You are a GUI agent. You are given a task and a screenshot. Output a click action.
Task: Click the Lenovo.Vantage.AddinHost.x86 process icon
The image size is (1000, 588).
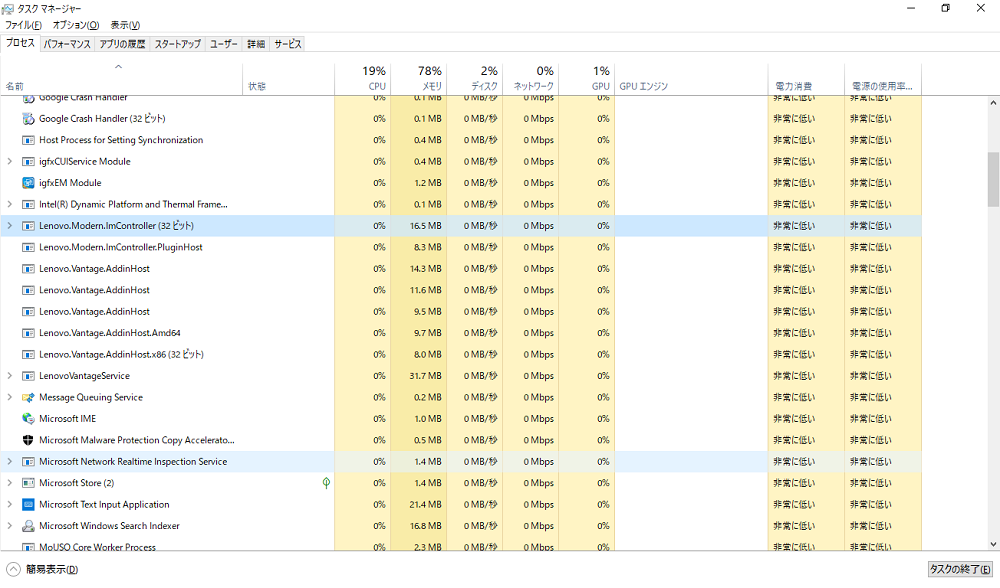[28, 355]
